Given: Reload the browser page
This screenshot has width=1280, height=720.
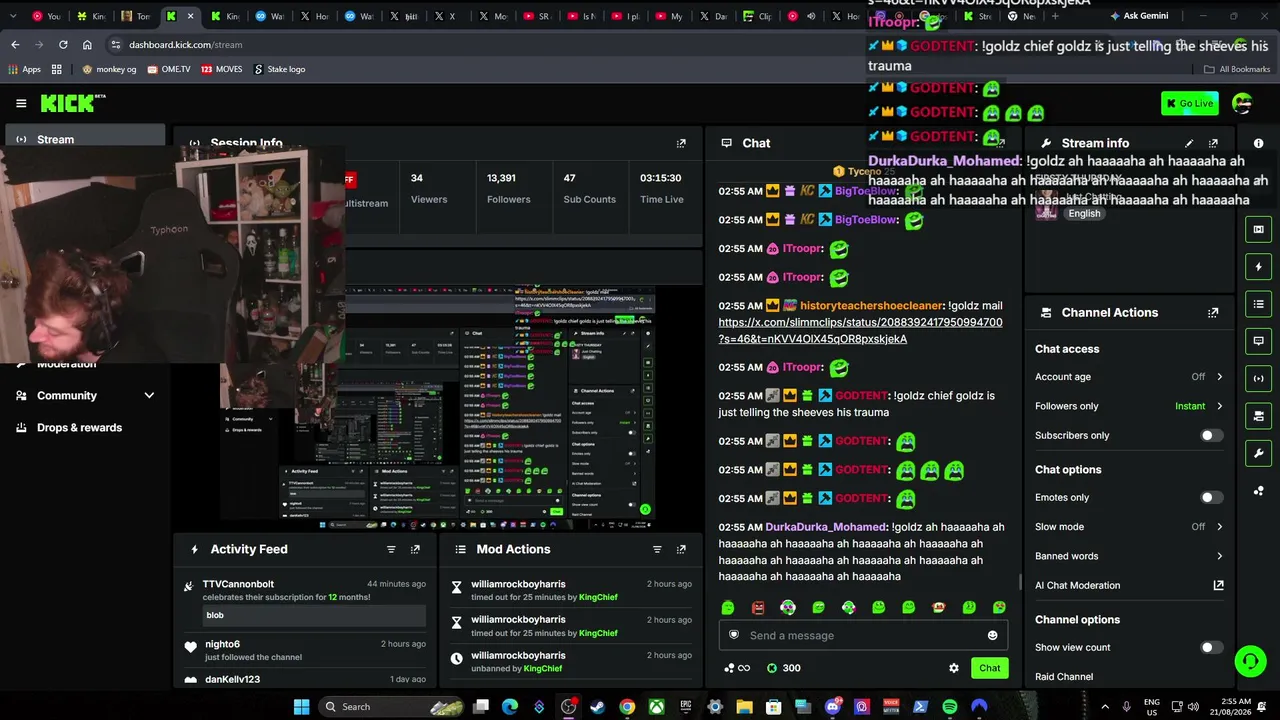Looking at the screenshot, I should [63, 44].
